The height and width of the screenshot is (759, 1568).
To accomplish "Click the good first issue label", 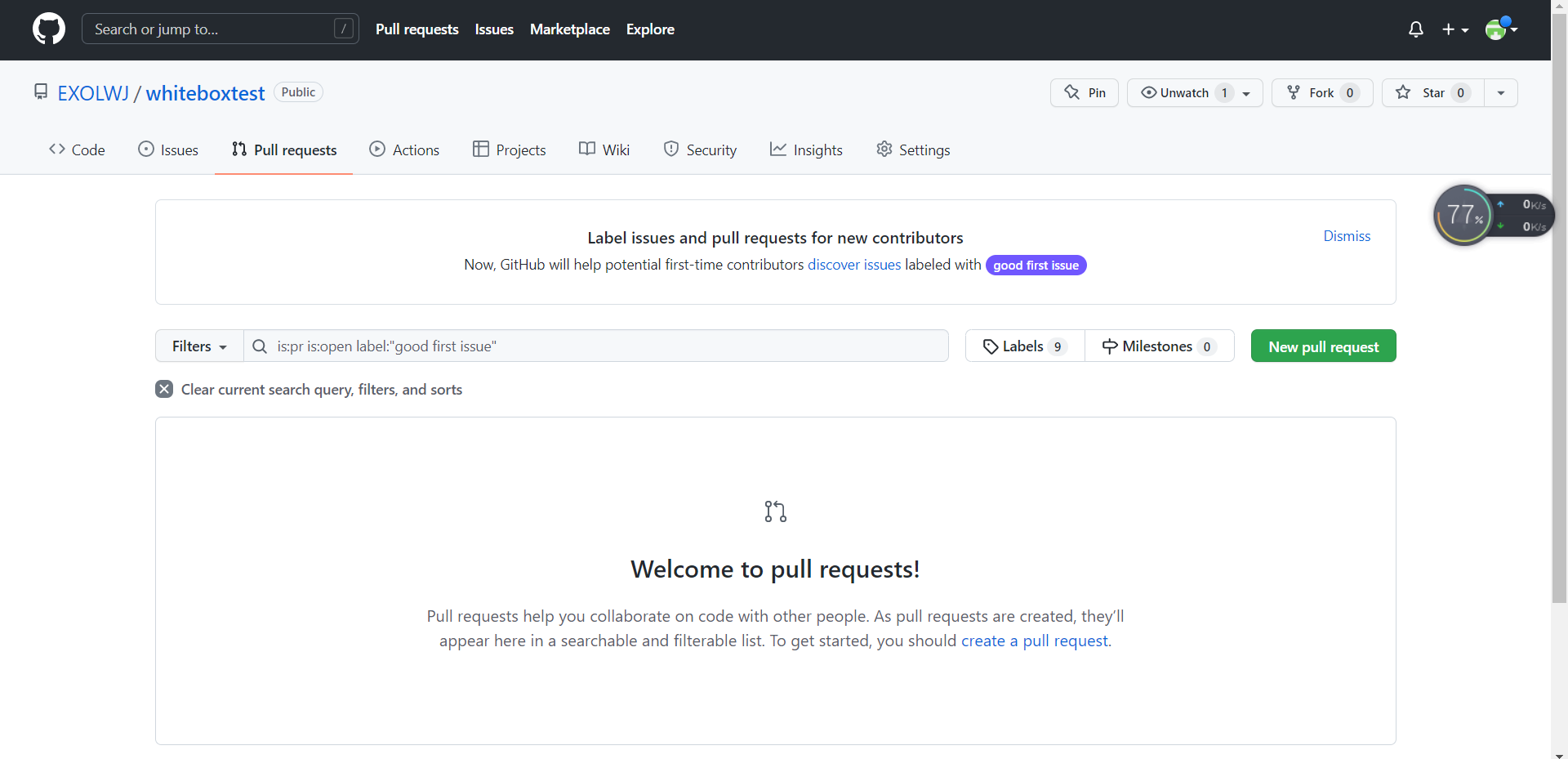I will (x=1036, y=266).
